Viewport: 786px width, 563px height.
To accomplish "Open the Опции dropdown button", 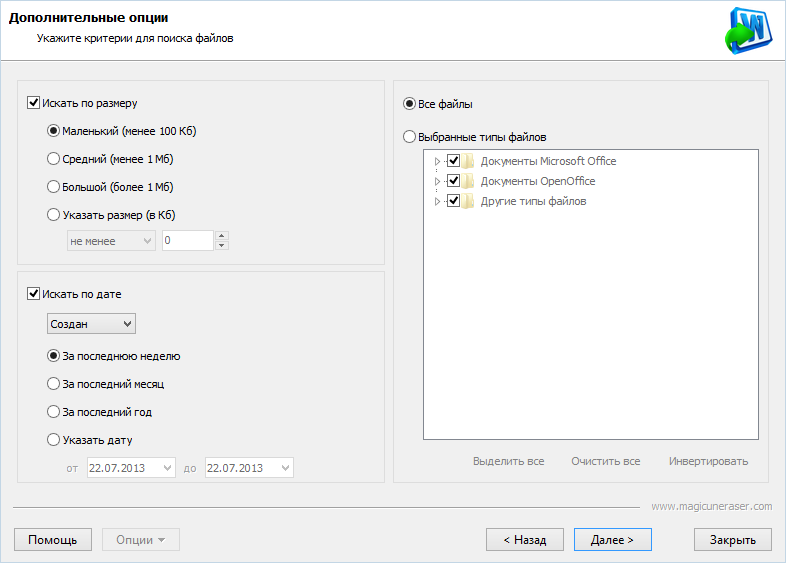I will 140,540.
